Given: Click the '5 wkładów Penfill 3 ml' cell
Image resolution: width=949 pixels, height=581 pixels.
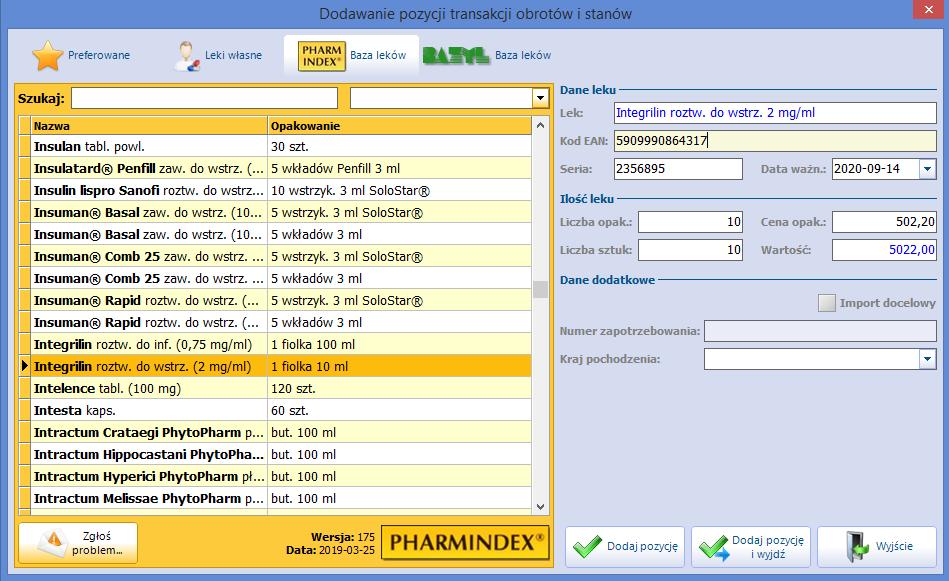Looking at the screenshot, I should pyautogui.click(x=399, y=168).
